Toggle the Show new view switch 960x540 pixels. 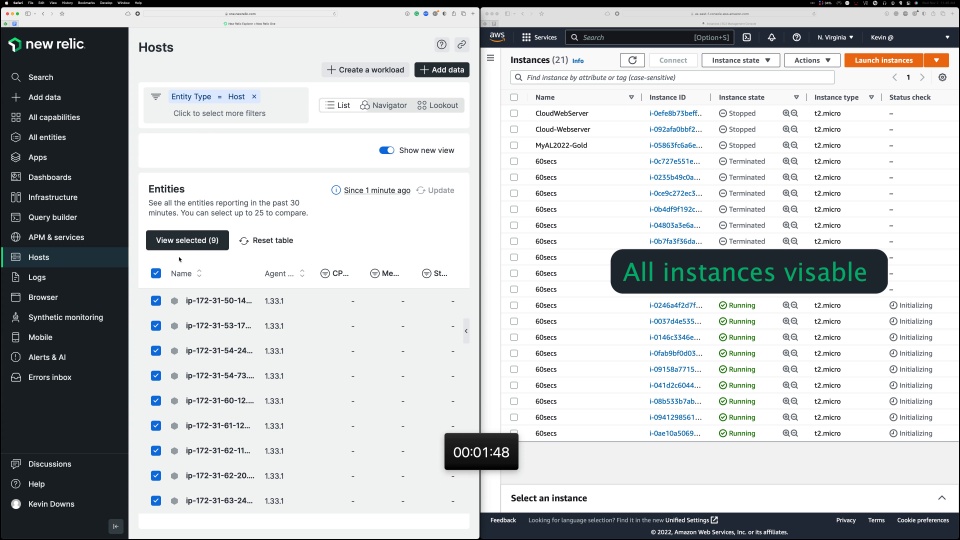click(x=387, y=150)
